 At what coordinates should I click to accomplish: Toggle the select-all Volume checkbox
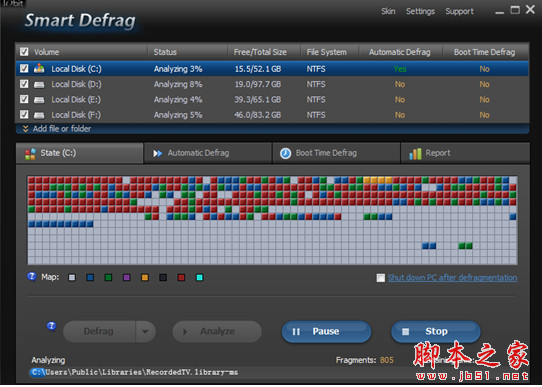pyautogui.click(x=24, y=52)
